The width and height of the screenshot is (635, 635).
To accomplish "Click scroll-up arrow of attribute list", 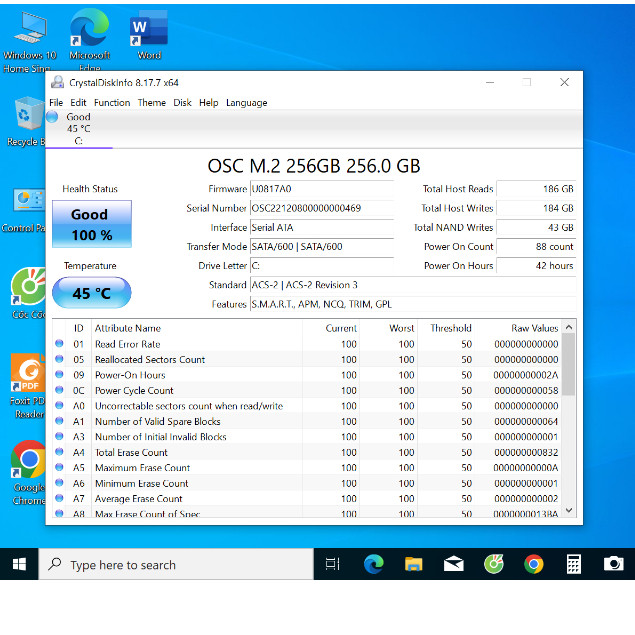I will pos(569,327).
